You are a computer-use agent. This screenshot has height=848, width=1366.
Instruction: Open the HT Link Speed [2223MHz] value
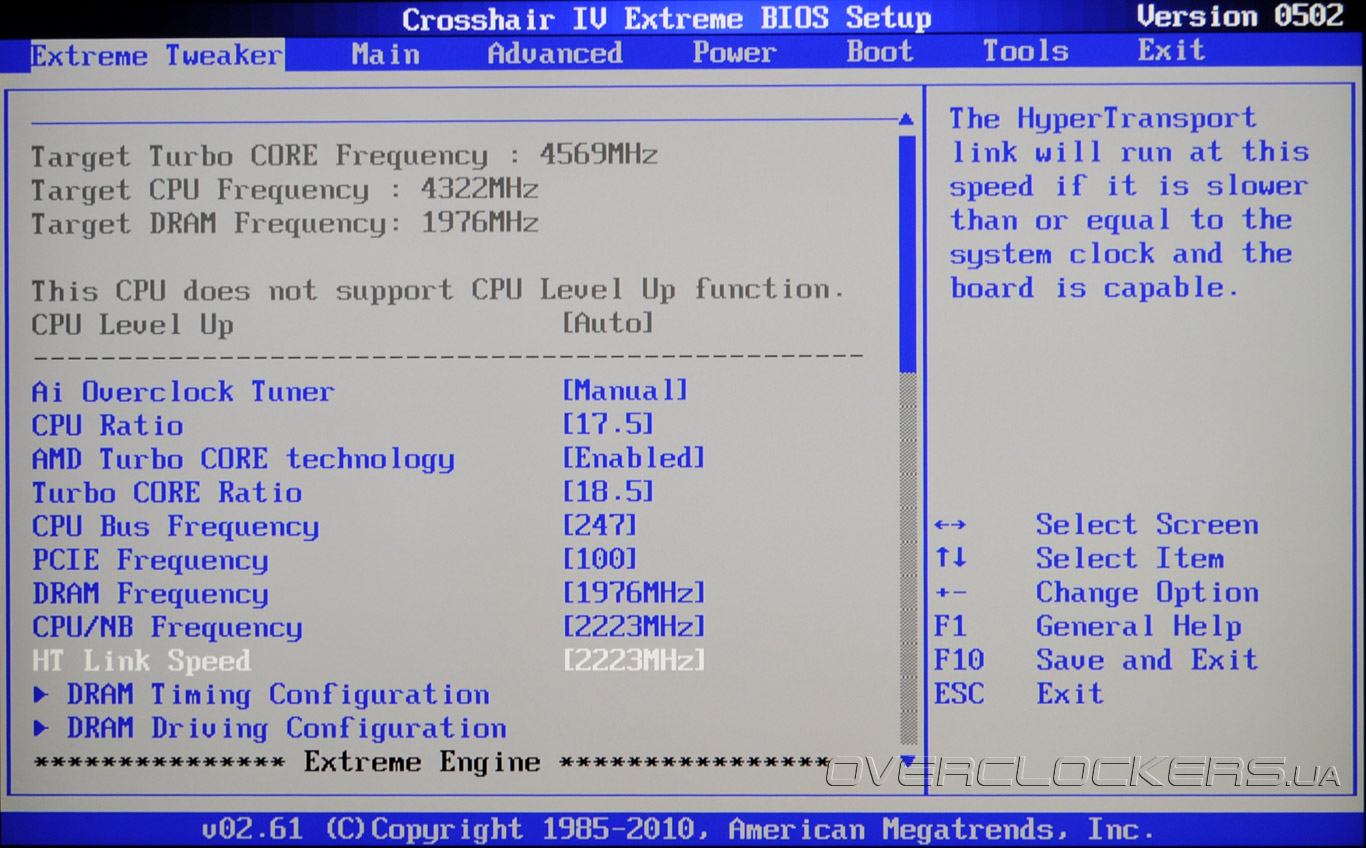coord(633,660)
